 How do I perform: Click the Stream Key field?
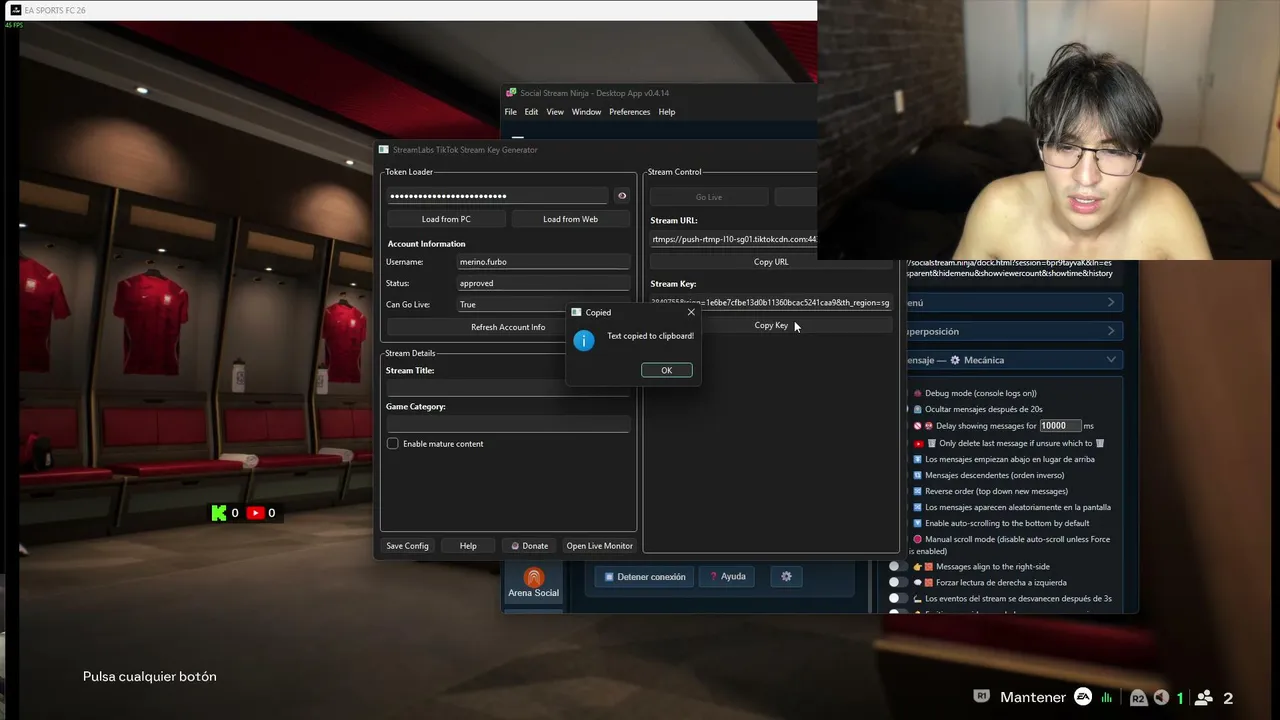770,303
